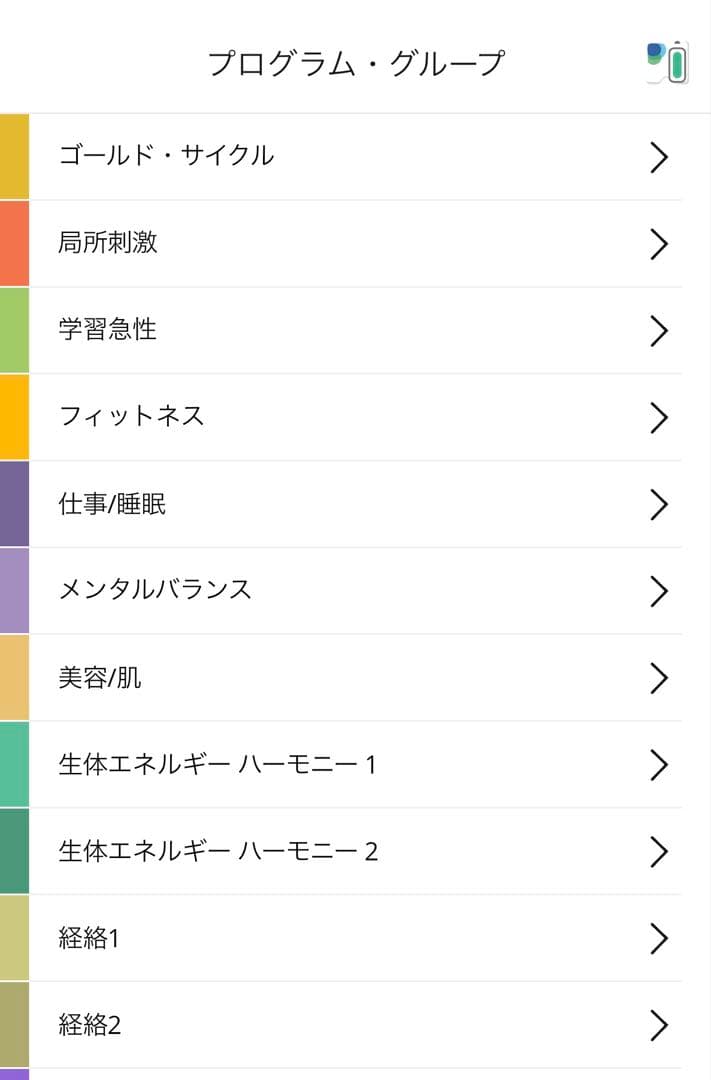Select the 学習急性 group label
711x1080 pixels.
(x=108, y=330)
